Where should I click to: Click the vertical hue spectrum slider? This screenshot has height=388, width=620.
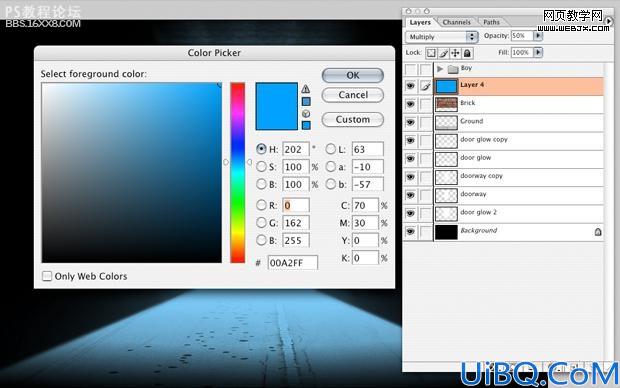tap(238, 172)
